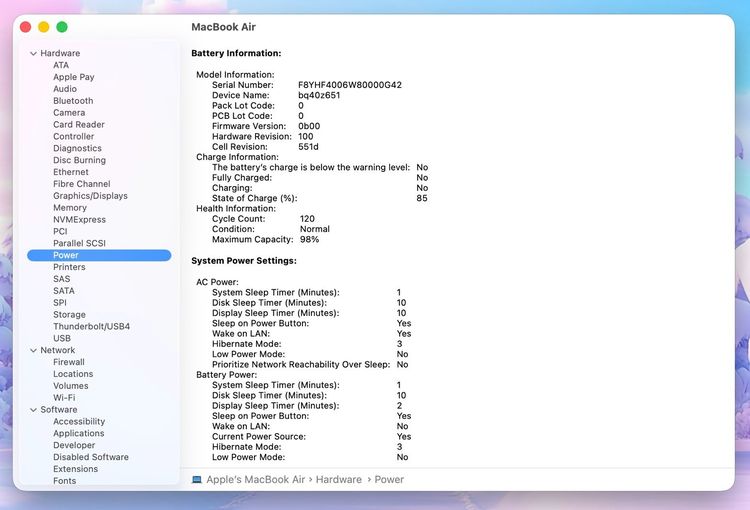Viewport: 750px width, 510px height.
Task: Select SAS in the sidebar
Action: [61, 279]
